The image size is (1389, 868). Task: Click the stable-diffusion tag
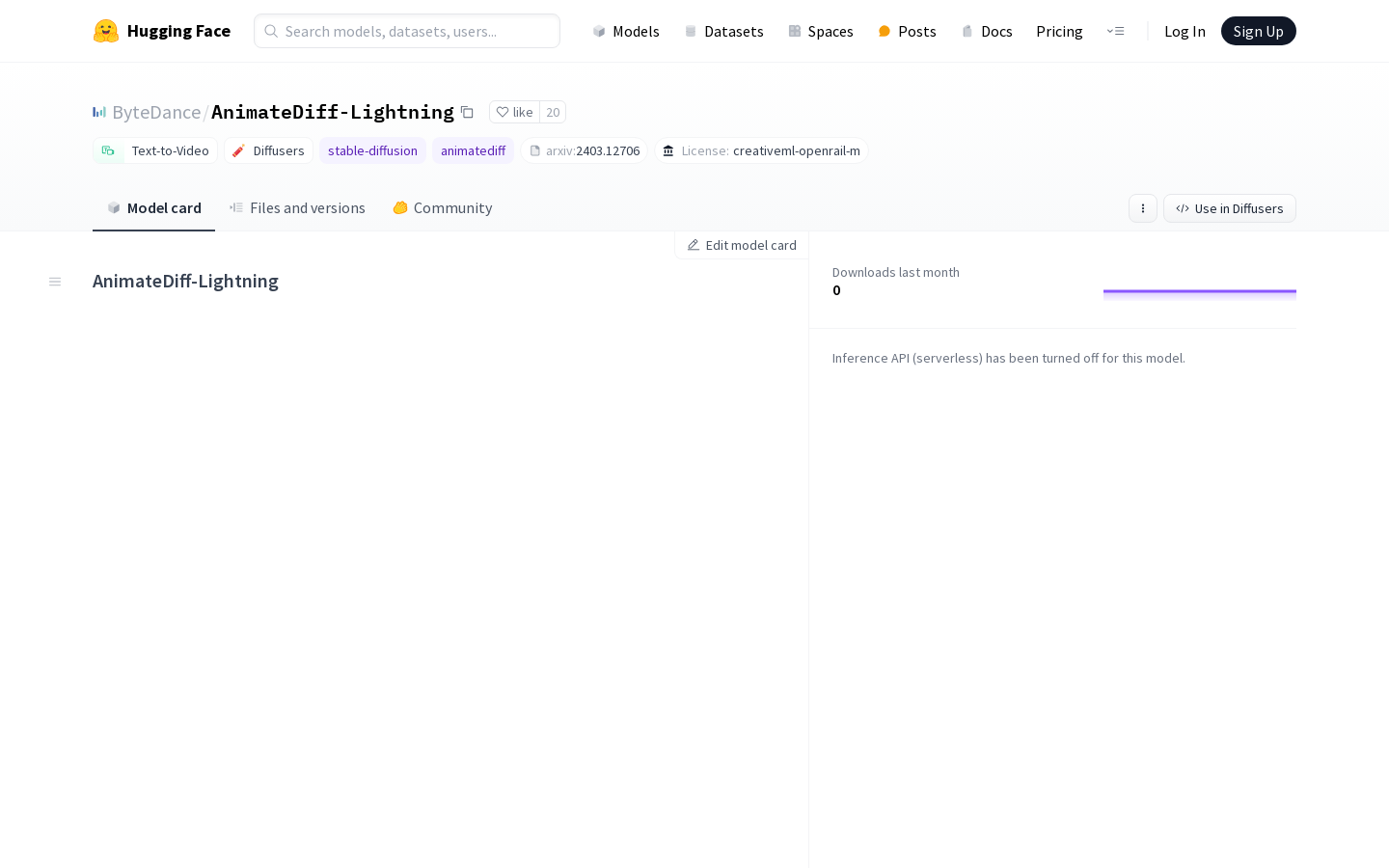point(372,150)
